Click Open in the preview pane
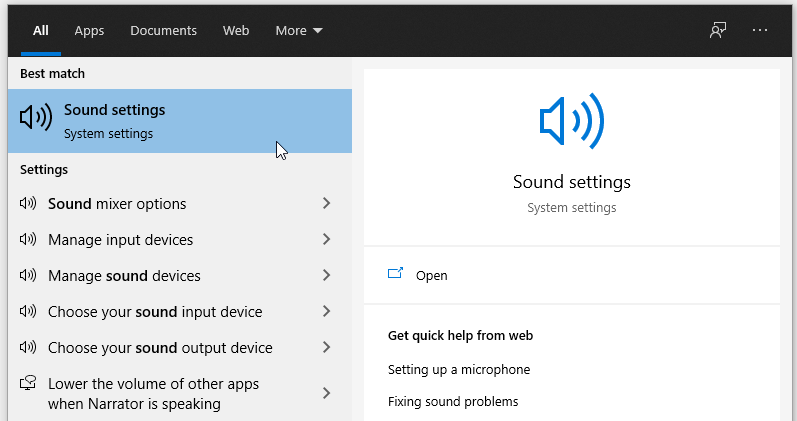The height and width of the screenshot is (421, 797). pyautogui.click(x=432, y=276)
